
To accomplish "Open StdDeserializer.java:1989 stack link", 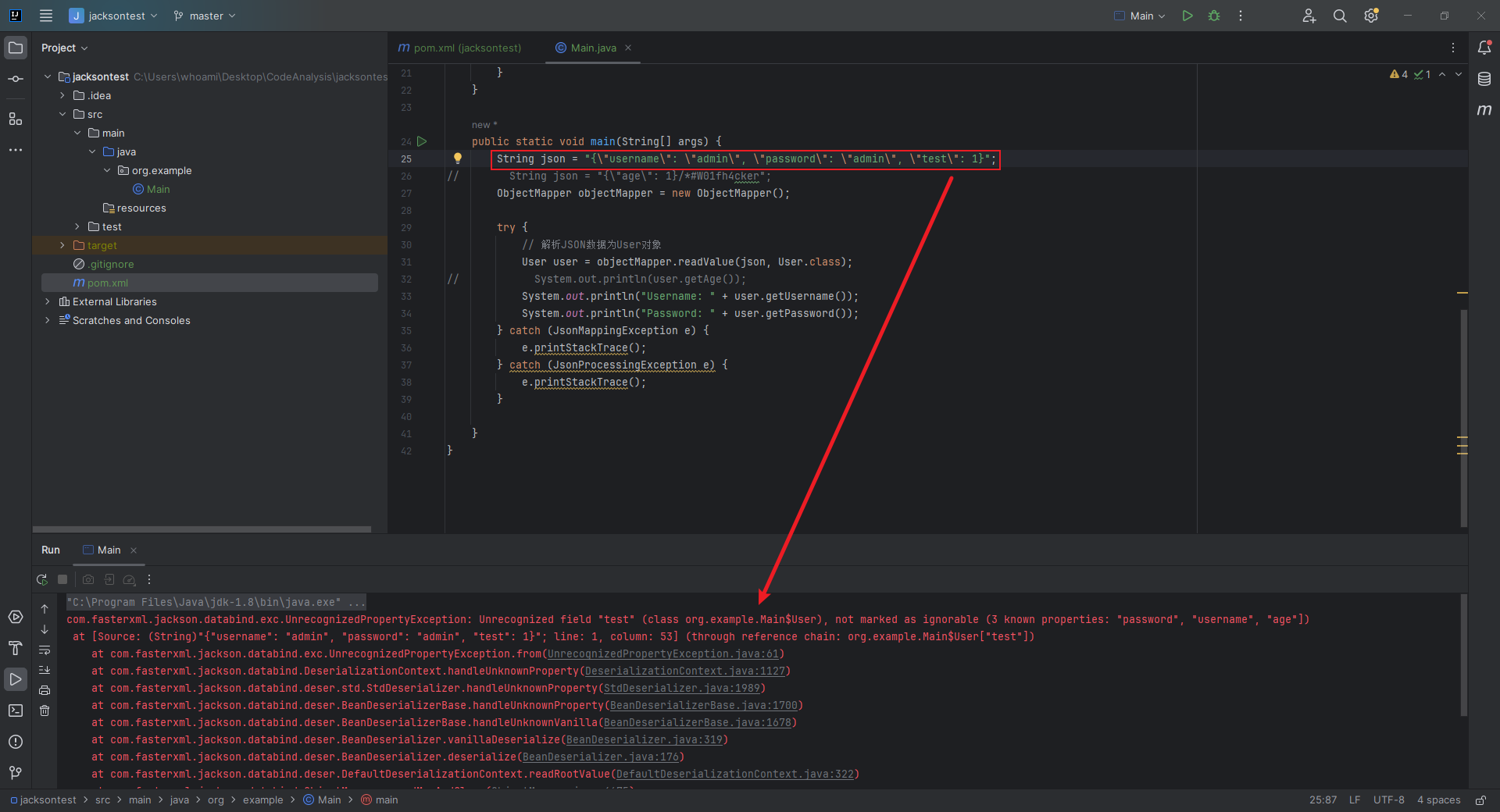I will 682,688.
